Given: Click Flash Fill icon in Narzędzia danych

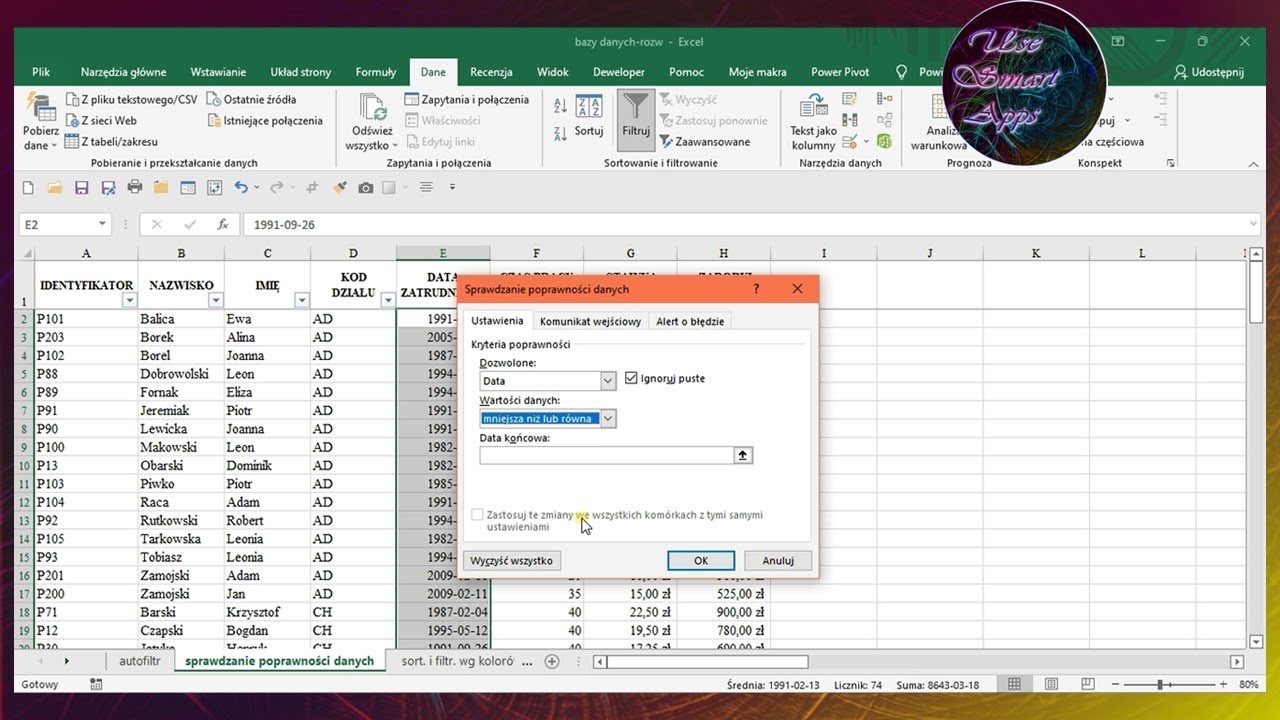Looking at the screenshot, I should [850, 99].
